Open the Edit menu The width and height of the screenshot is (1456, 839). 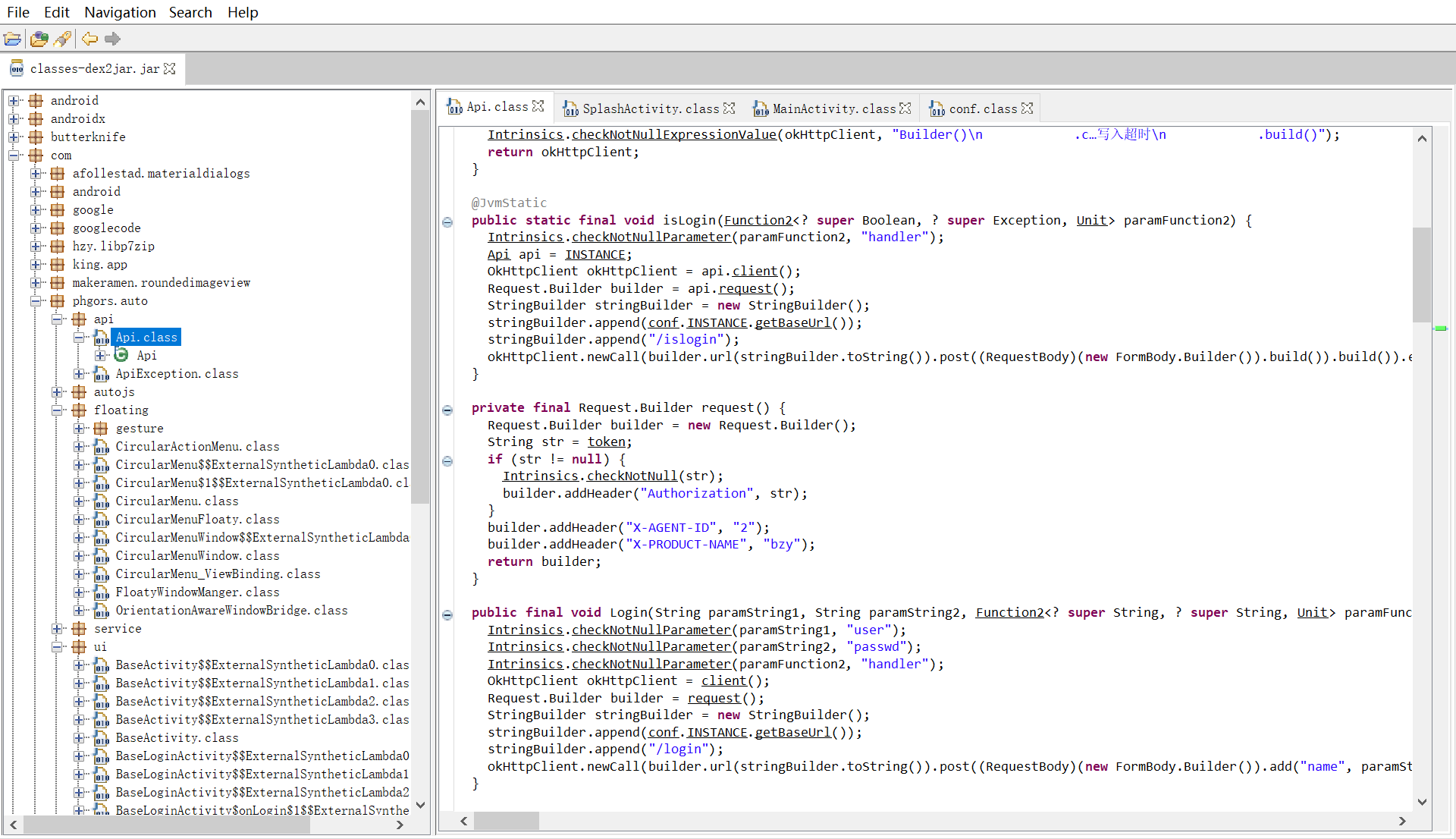(57, 12)
